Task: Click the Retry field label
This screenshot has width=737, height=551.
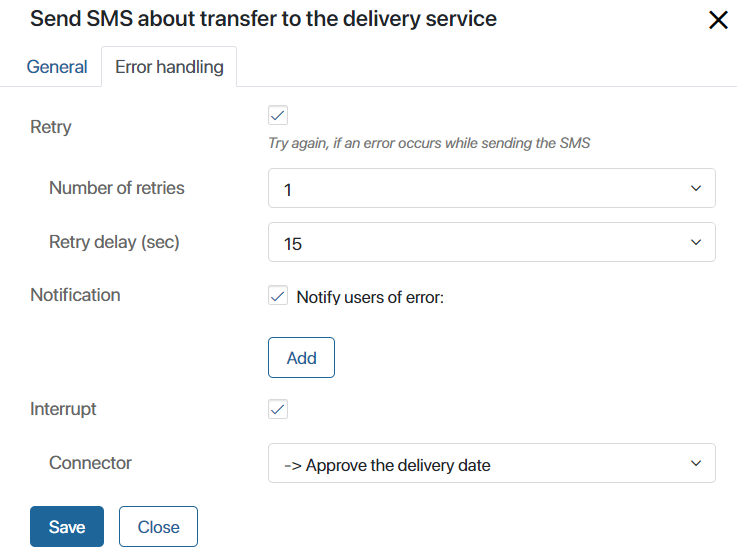Action: [x=51, y=127]
